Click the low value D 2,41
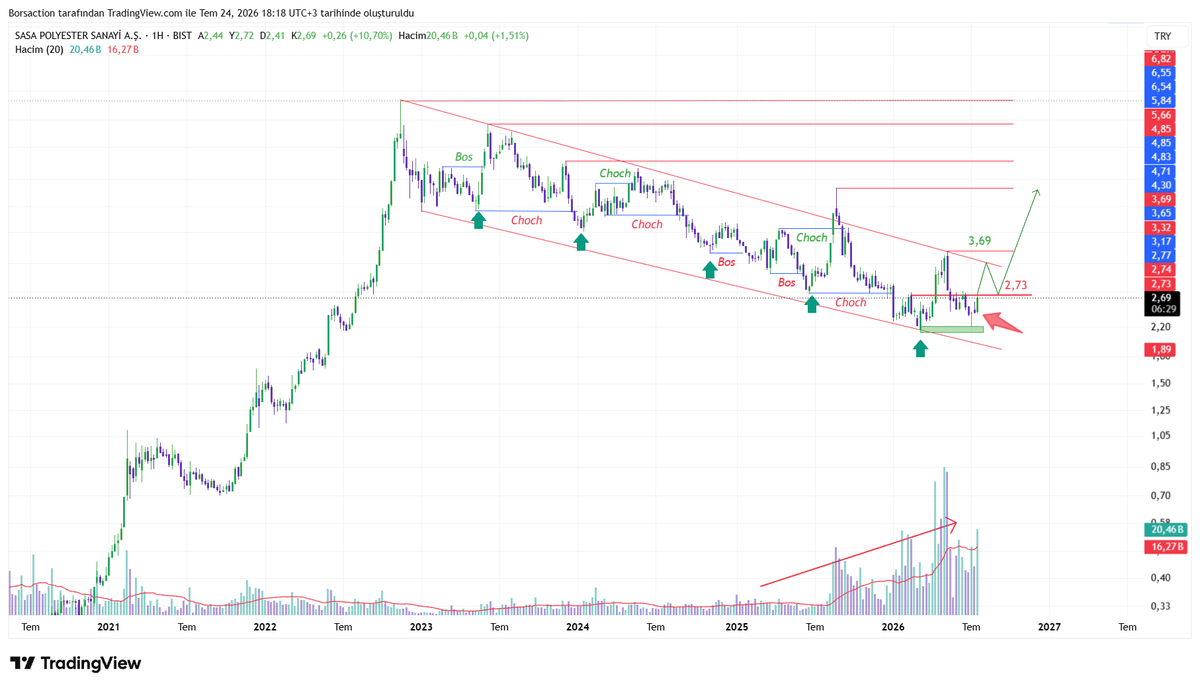Screen dimensions: 1200x688 click(272, 35)
